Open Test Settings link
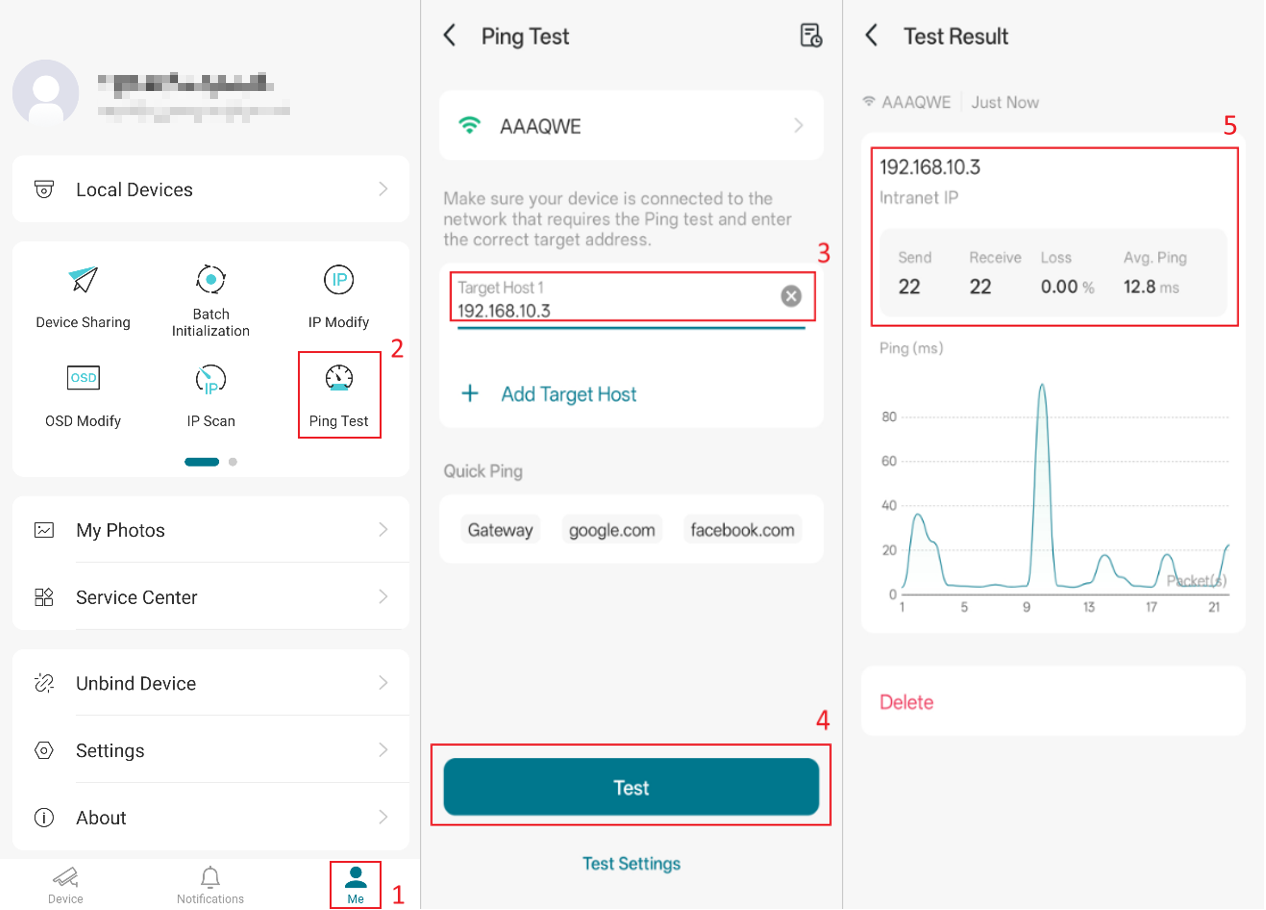The height and width of the screenshot is (910, 1266). [x=631, y=863]
